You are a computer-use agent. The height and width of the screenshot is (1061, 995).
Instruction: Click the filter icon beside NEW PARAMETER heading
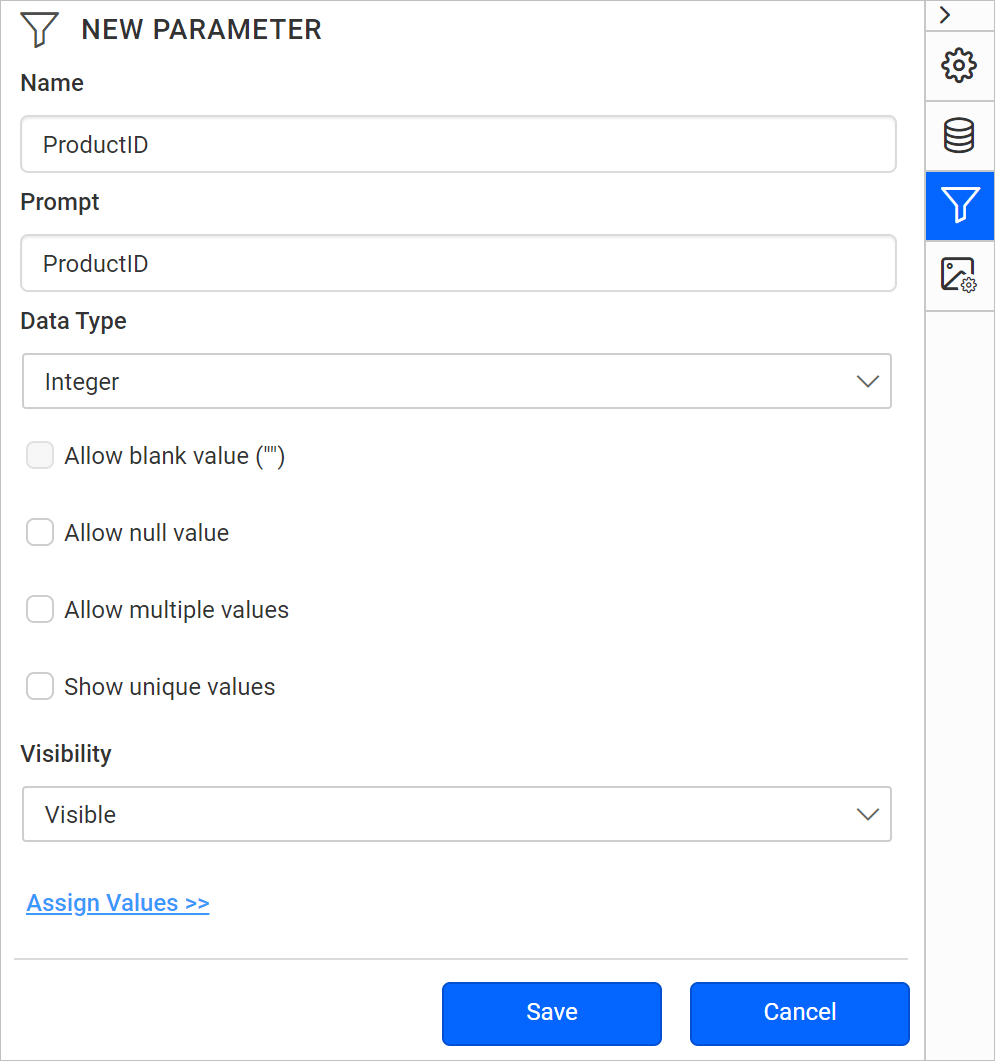(x=38, y=29)
